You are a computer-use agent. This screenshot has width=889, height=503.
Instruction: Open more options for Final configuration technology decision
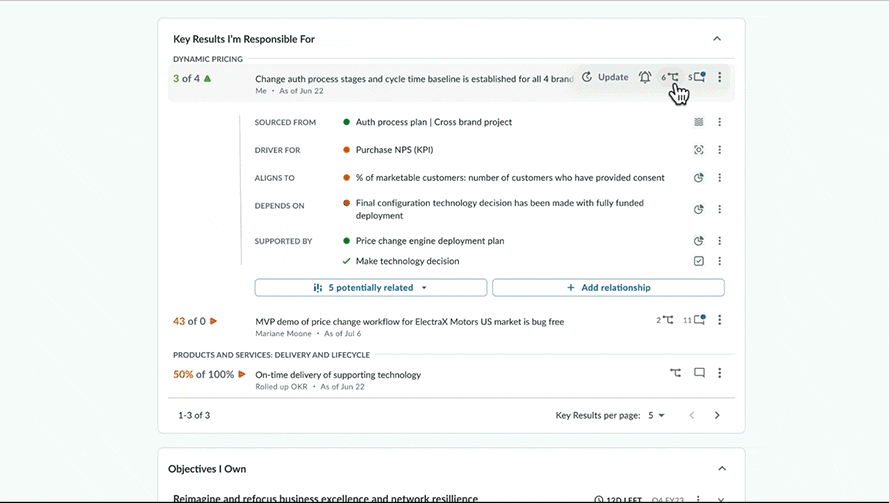pyautogui.click(x=719, y=209)
